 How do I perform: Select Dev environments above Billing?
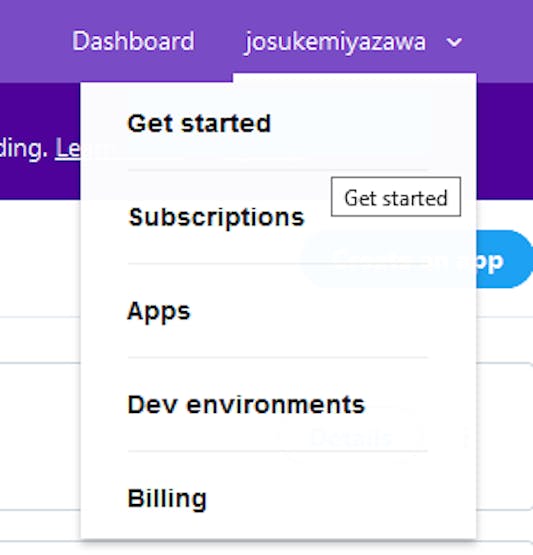(246, 405)
